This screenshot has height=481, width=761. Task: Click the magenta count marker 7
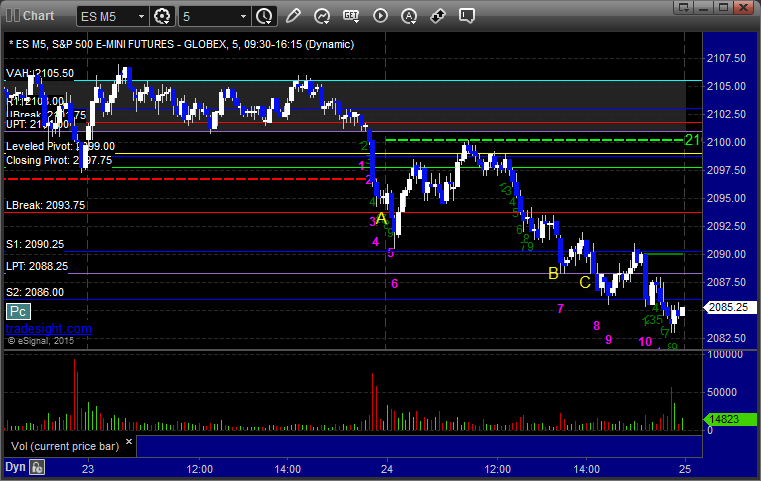(561, 309)
